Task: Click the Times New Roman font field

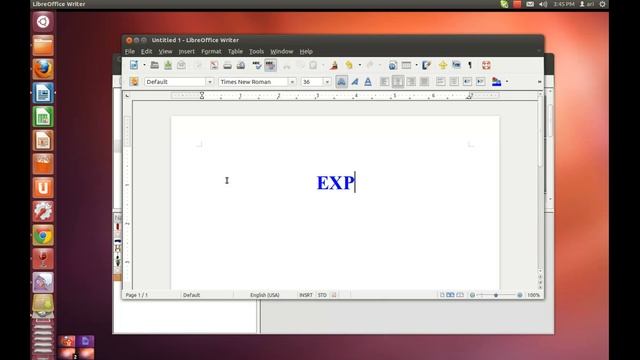Action: click(x=253, y=82)
